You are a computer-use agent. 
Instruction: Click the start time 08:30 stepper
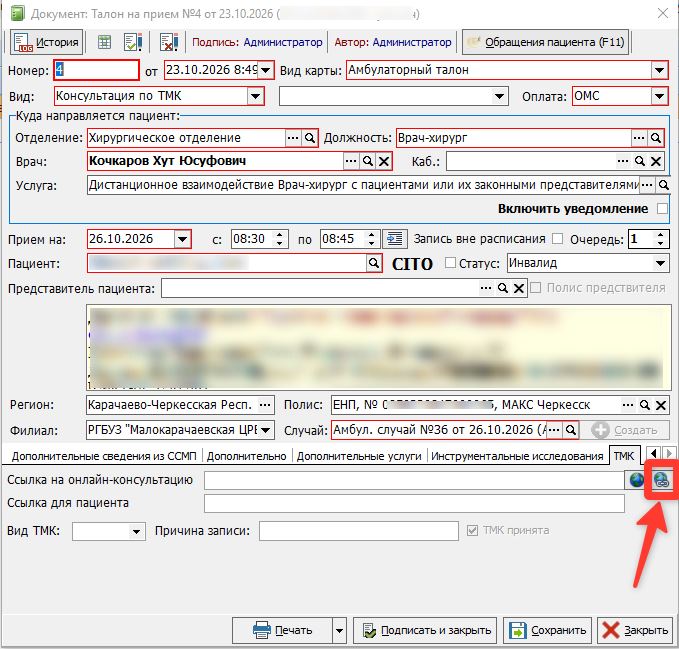click(x=280, y=239)
